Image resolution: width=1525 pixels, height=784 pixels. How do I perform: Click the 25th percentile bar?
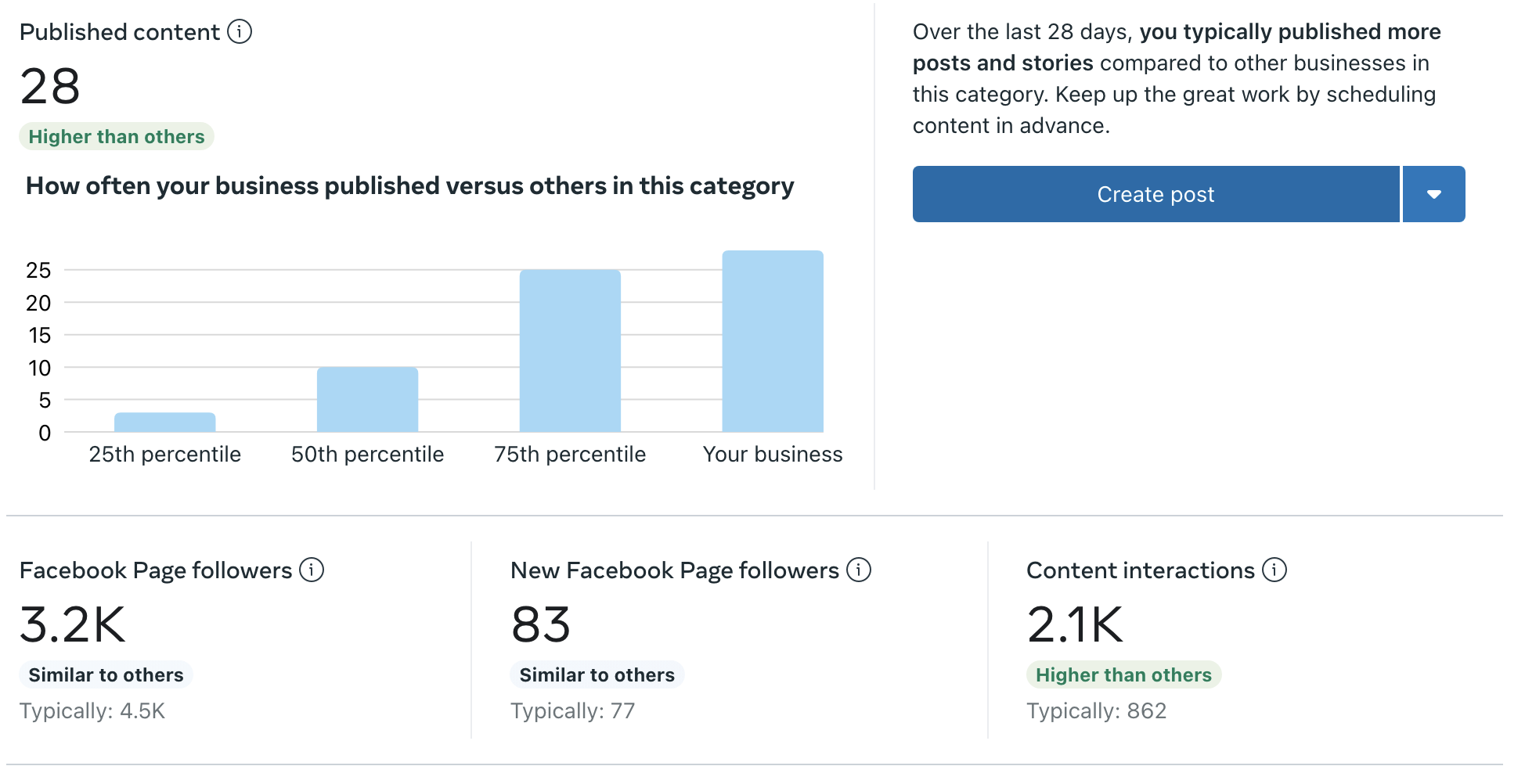pos(164,423)
